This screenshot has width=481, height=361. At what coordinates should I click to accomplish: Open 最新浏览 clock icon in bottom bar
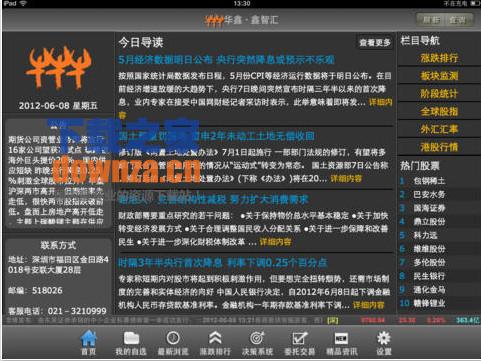(173, 338)
